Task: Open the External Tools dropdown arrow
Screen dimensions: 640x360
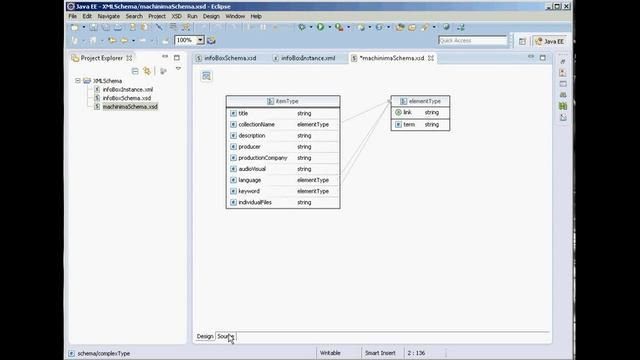Action: 349,27
